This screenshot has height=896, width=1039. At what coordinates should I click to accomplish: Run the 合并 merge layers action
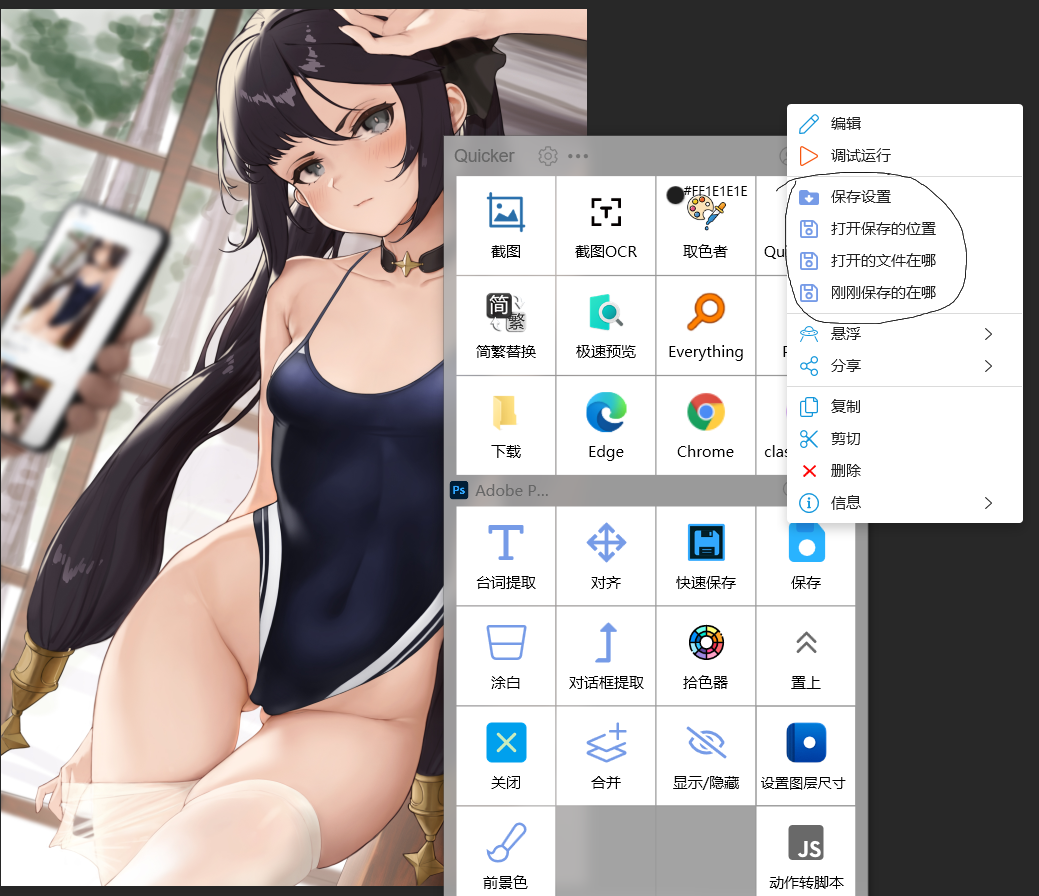[x=606, y=756]
